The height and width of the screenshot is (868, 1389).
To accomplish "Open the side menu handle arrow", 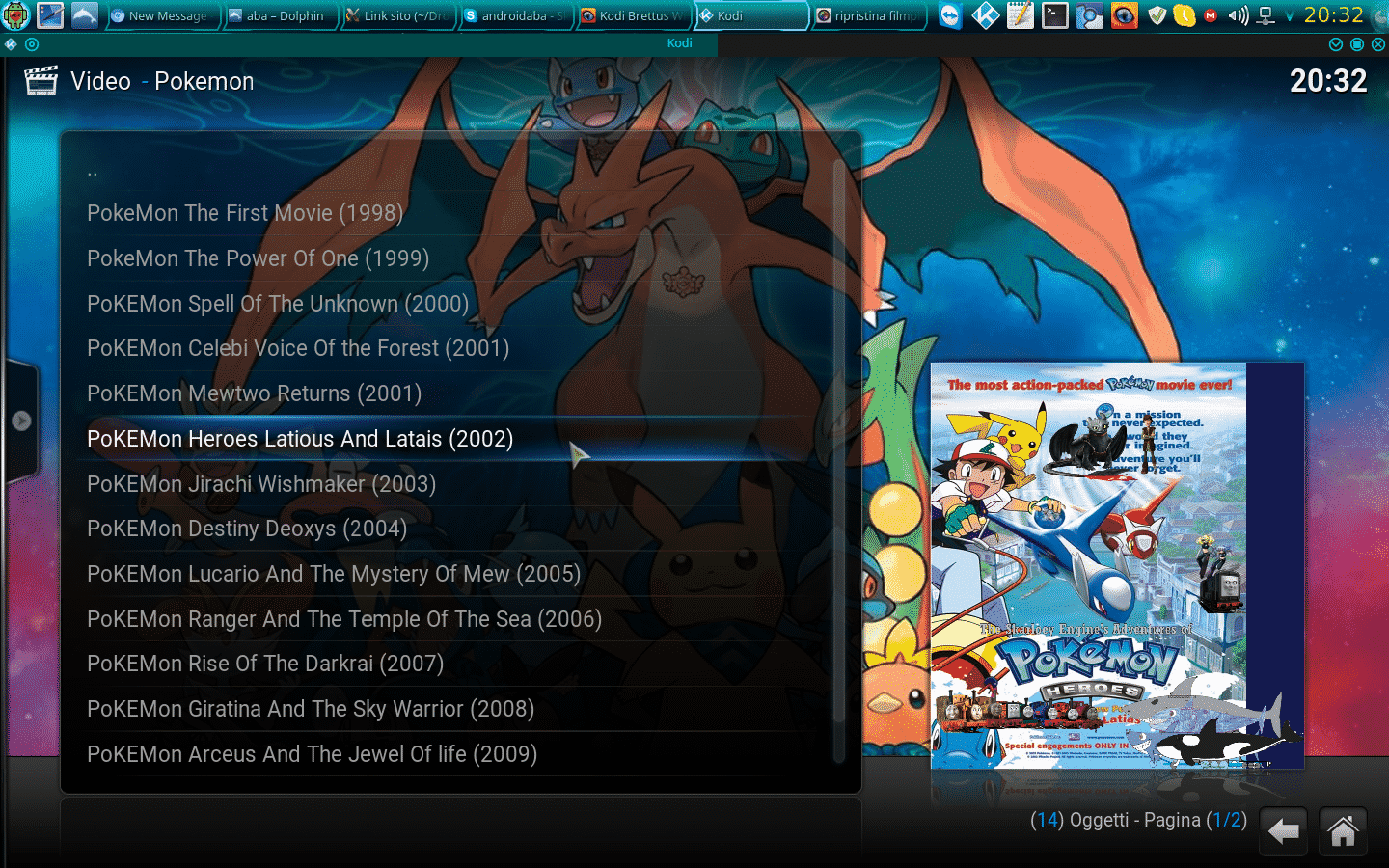I will (21, 420).
